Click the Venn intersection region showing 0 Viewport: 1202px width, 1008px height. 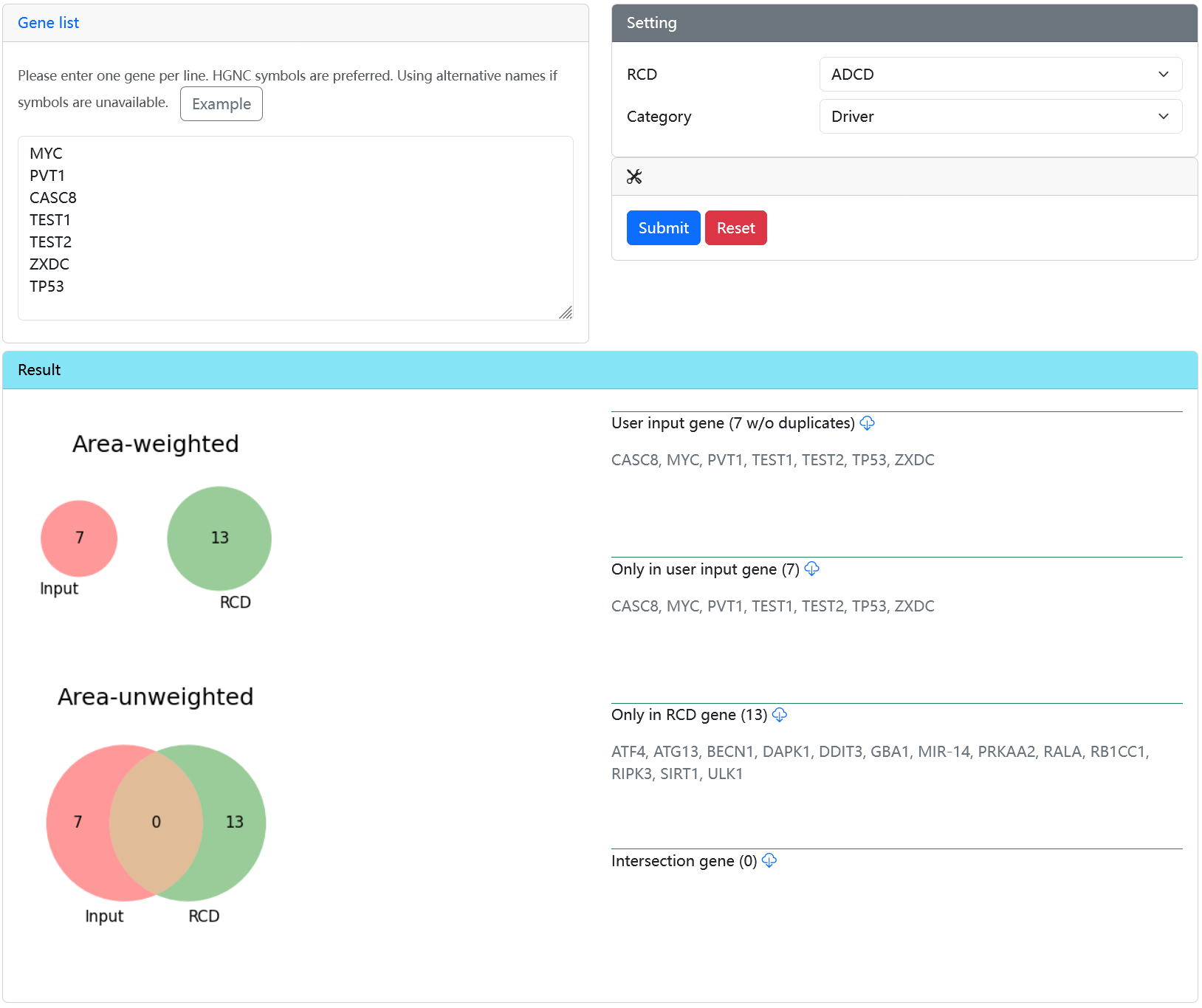tap(156, 822)
